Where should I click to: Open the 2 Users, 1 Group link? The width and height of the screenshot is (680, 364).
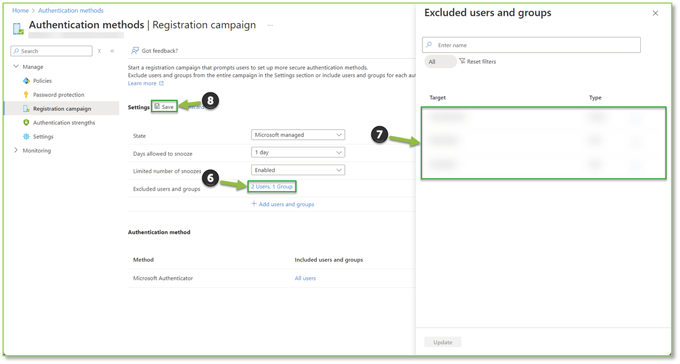coord(272,187)
